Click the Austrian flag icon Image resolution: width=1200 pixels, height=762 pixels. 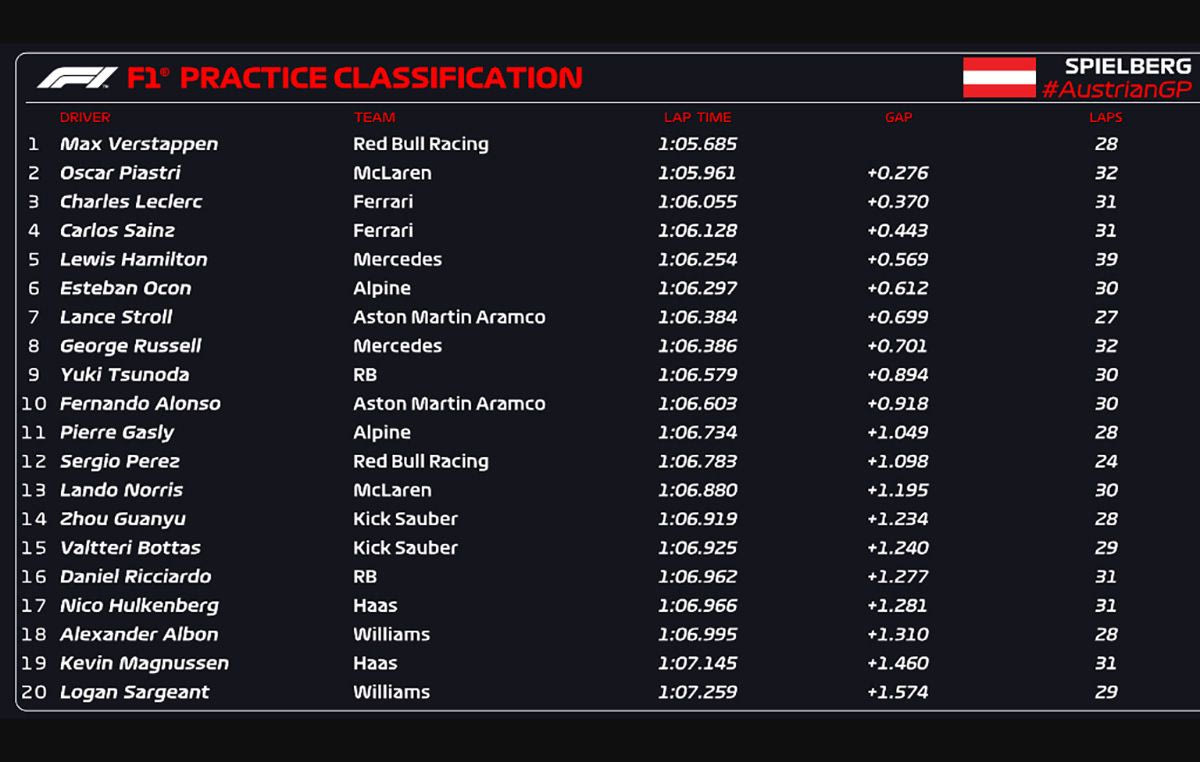pyautogui.click(x=999, y=77)
